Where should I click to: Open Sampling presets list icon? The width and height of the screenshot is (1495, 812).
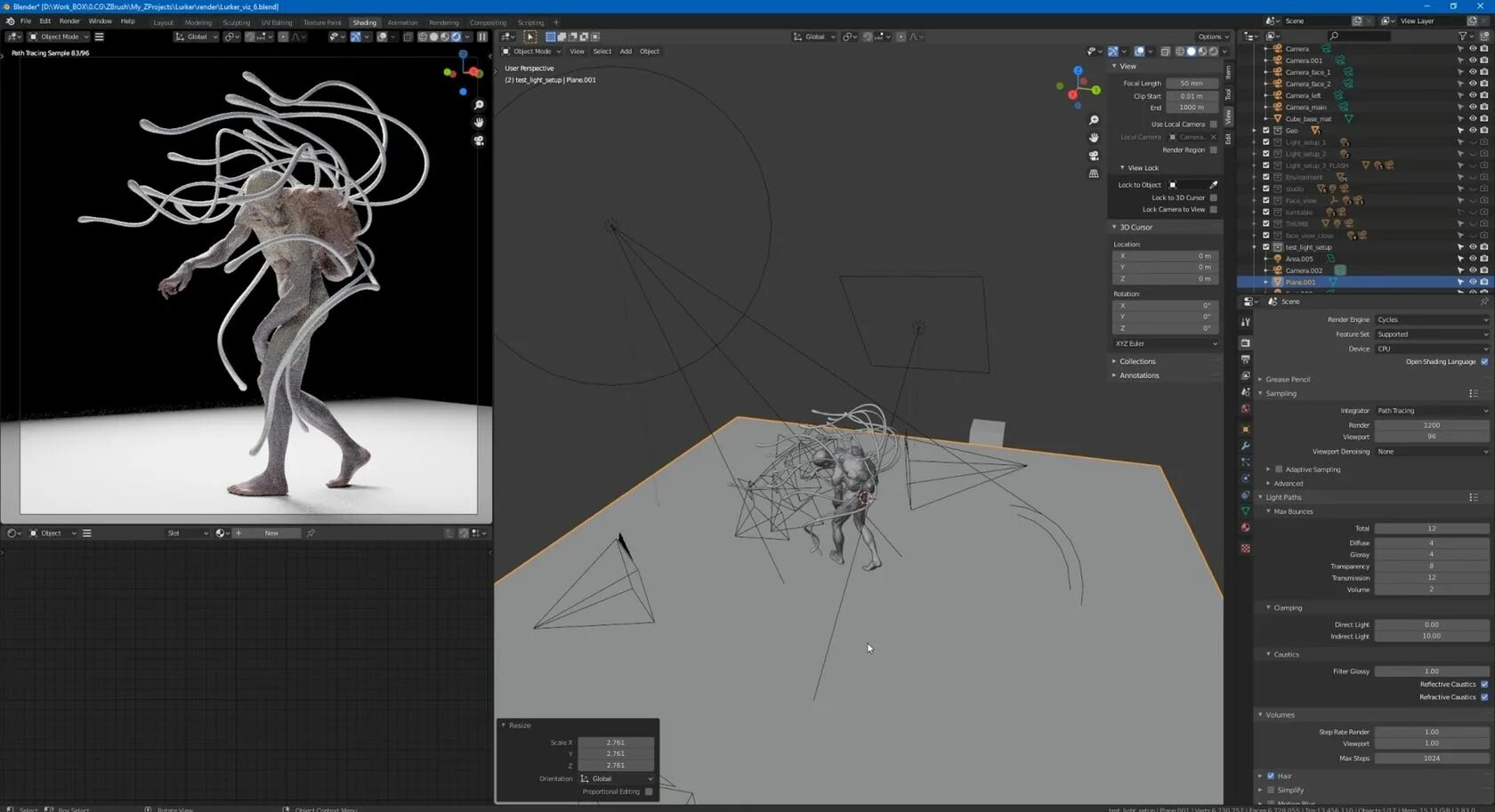pyautogui.click(x=1474, y=393)
